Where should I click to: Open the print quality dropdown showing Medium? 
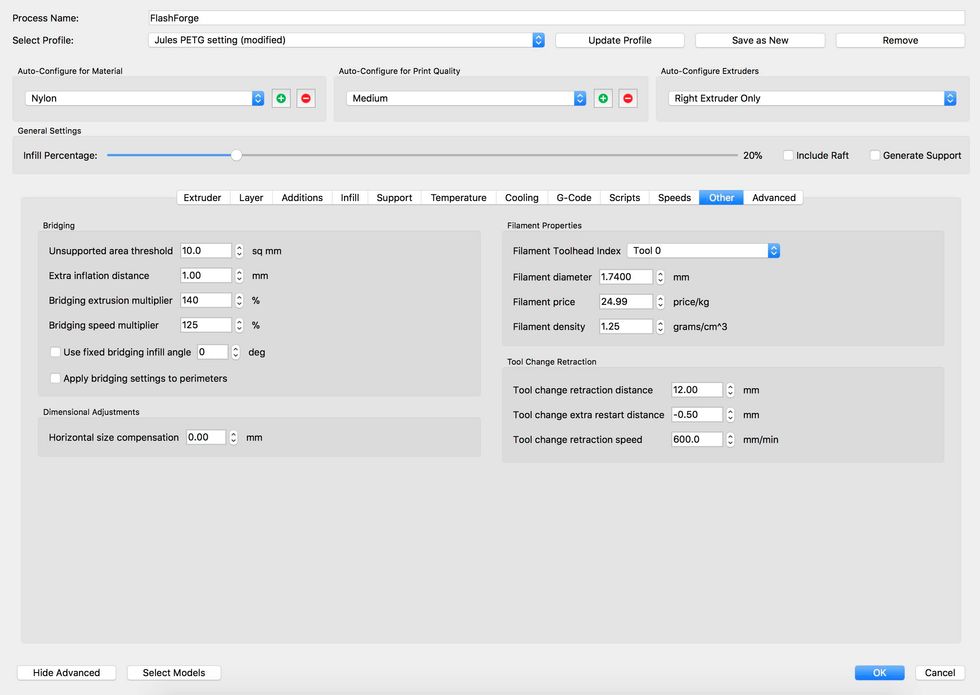(578, 98)
